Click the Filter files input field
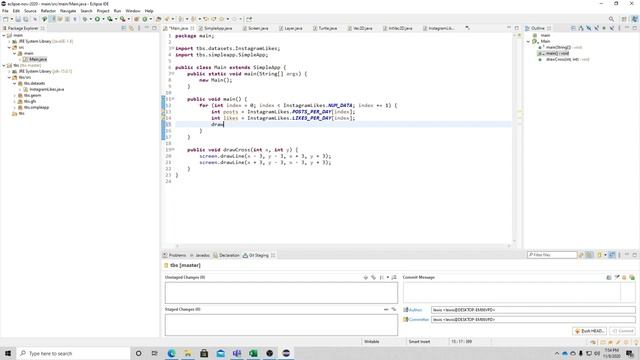Viewport: 640px width, 360px height. [552, 255]
